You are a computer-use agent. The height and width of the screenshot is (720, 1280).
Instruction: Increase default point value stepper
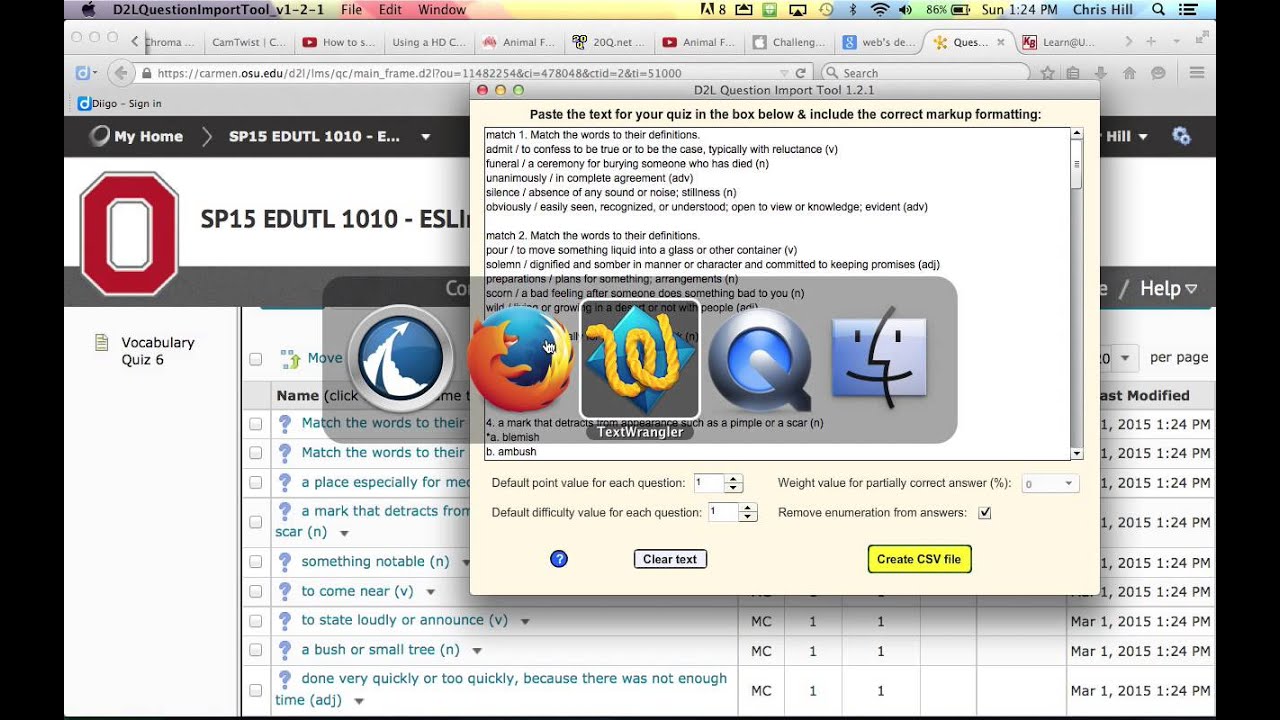click(x=733, y=479)
